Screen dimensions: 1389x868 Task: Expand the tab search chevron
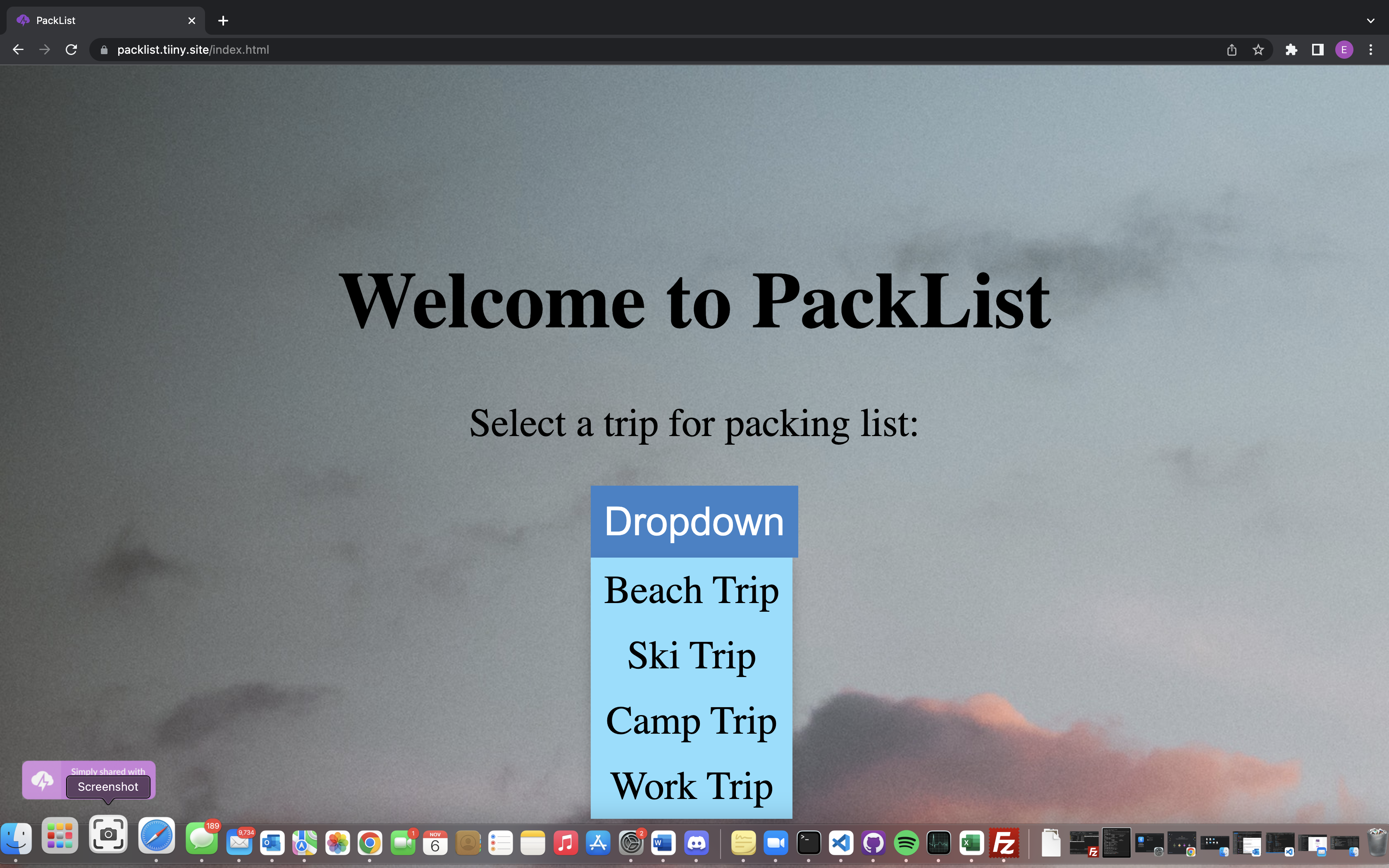coord(1371,21)
